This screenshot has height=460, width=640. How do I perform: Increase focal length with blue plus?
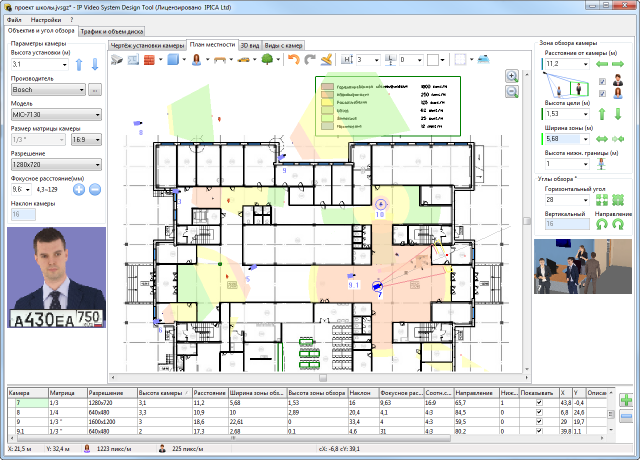click(79, 189)
